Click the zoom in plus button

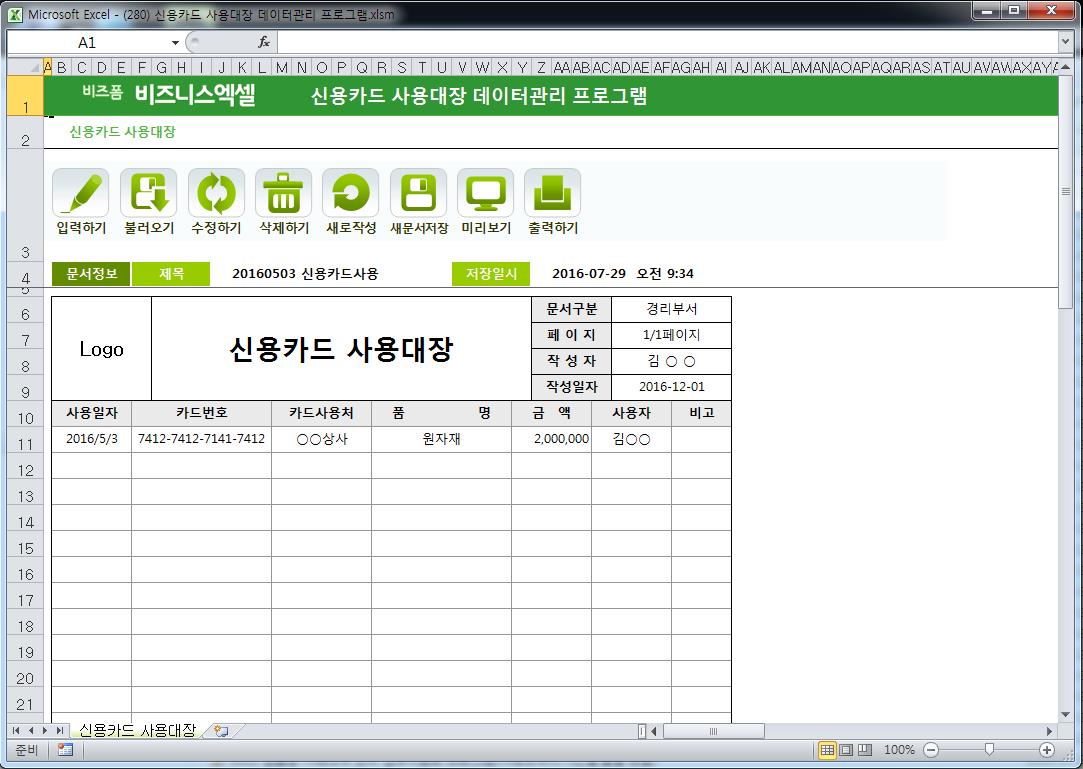point(1047,750)
